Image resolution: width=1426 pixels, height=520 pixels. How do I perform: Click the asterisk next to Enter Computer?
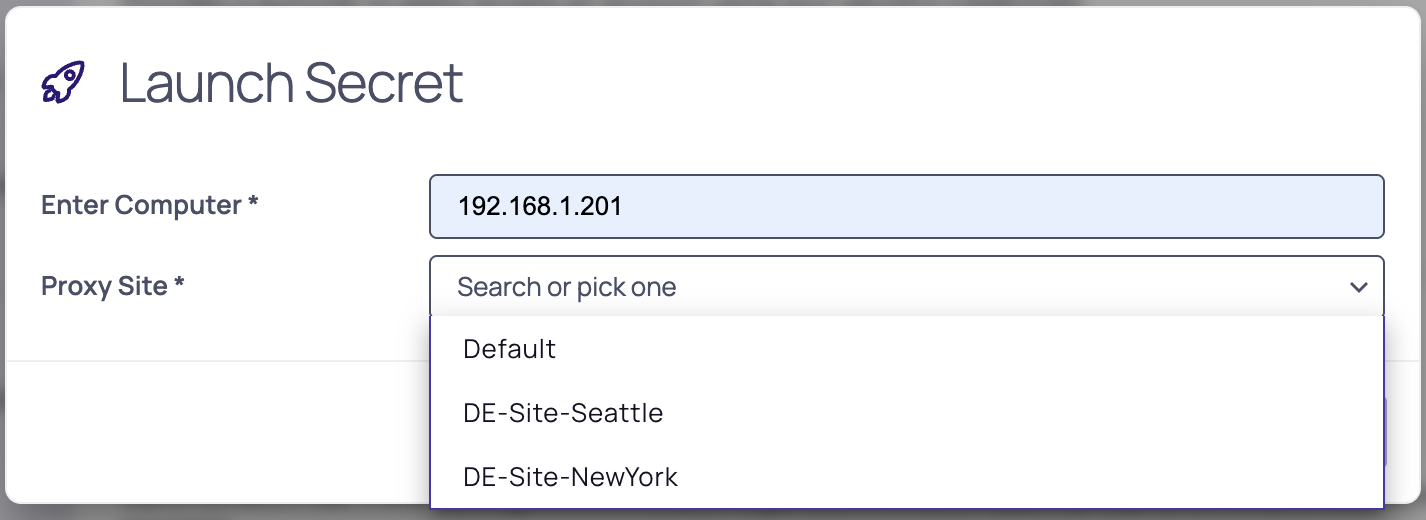(x=254, y=203)
